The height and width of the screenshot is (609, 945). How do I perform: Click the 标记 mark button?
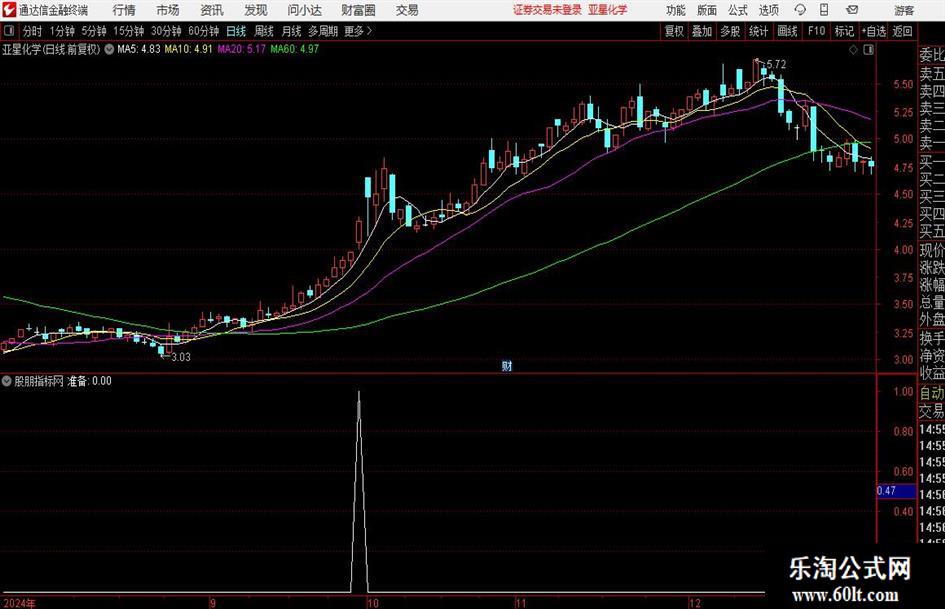(844, 31)
